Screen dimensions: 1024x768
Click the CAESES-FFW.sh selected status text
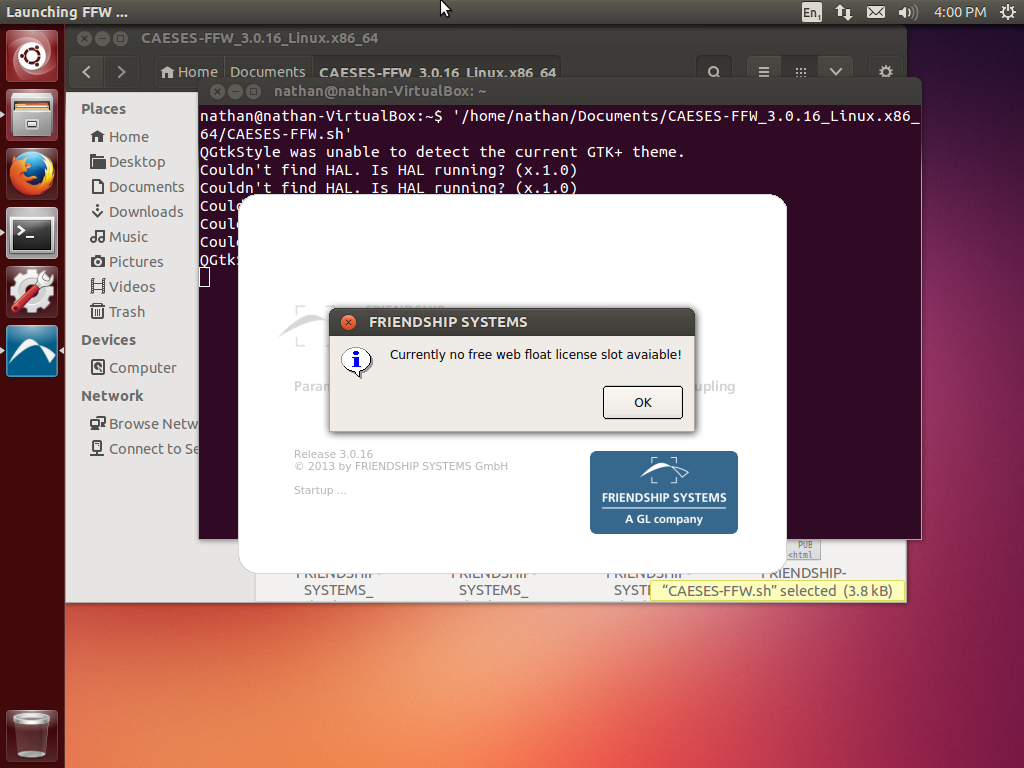coord(777,591)
